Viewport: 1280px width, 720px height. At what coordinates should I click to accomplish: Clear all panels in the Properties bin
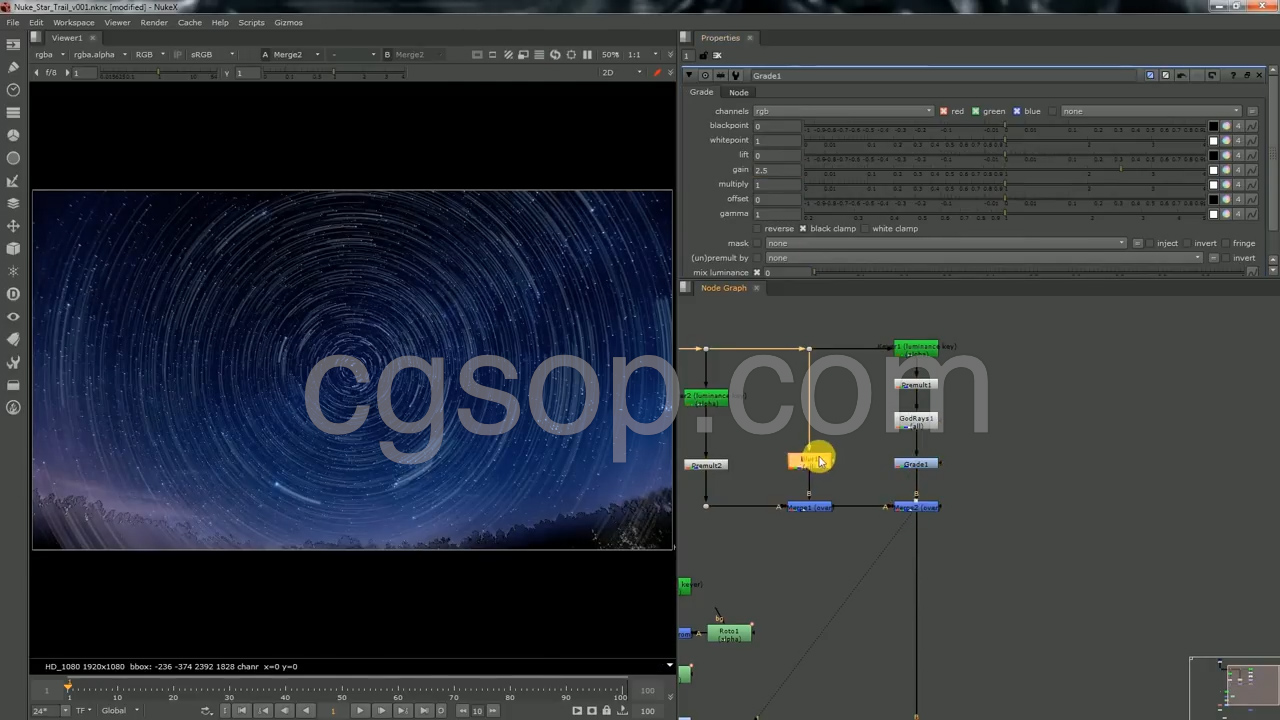pyautogui.click(x=717, y=55)
